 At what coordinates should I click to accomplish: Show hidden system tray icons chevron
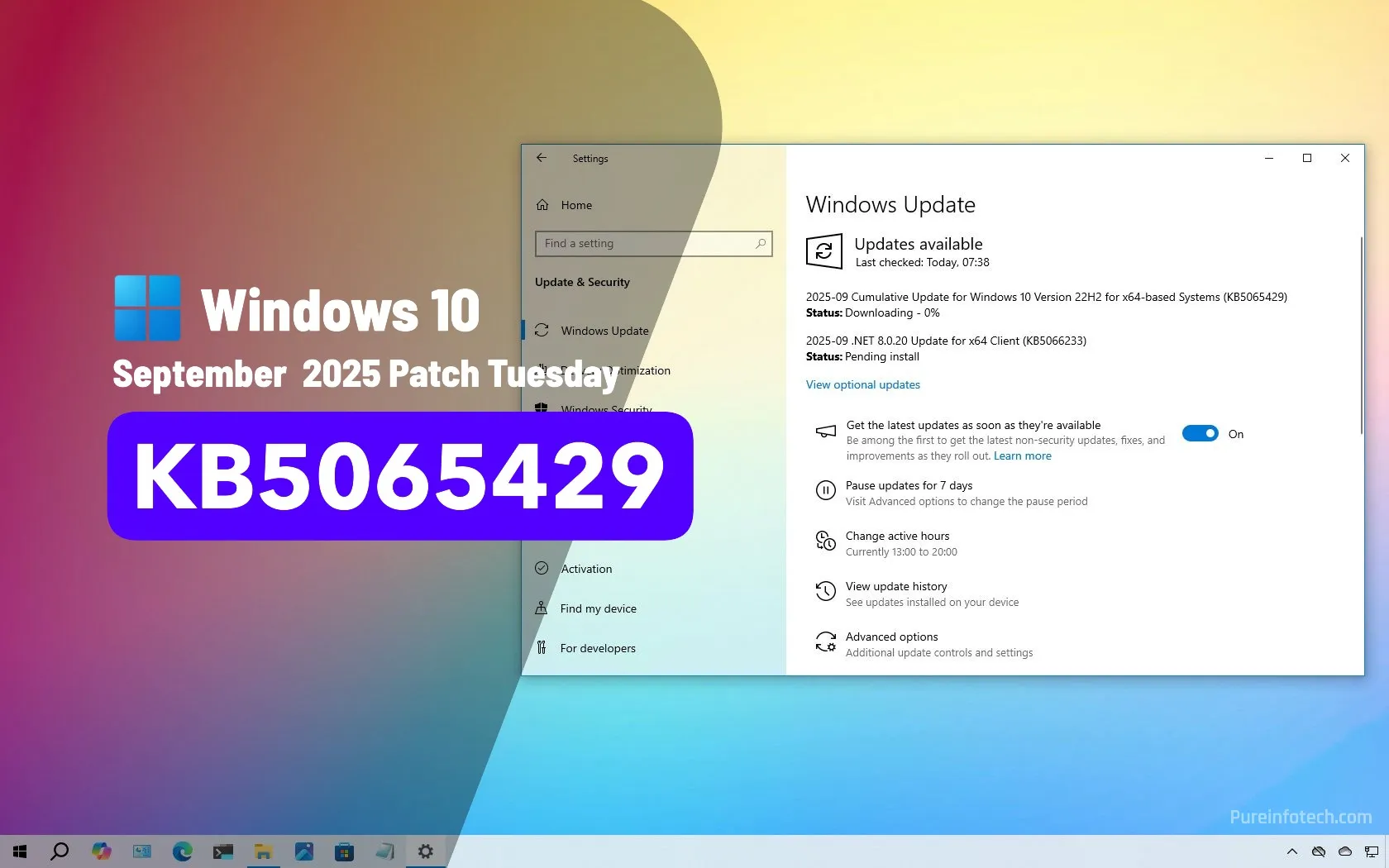pyautogui.click(x=1291, y=851)
